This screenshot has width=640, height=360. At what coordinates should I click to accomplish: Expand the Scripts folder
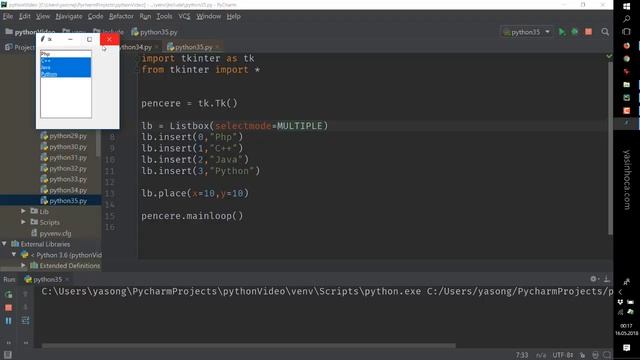(x=23, y=222)
